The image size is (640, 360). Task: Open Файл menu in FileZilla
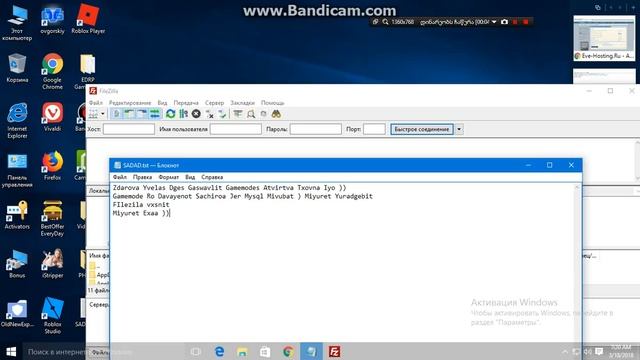pyautogui.click(x=96, y=102)
